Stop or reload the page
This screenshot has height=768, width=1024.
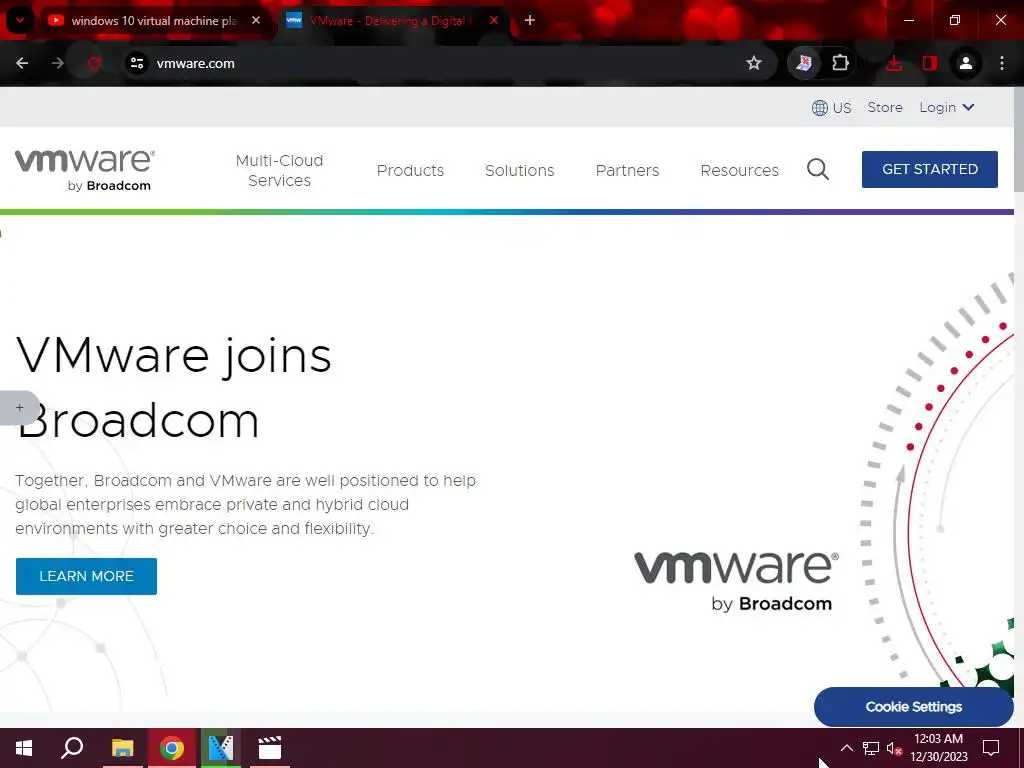[x=94, y=63]
